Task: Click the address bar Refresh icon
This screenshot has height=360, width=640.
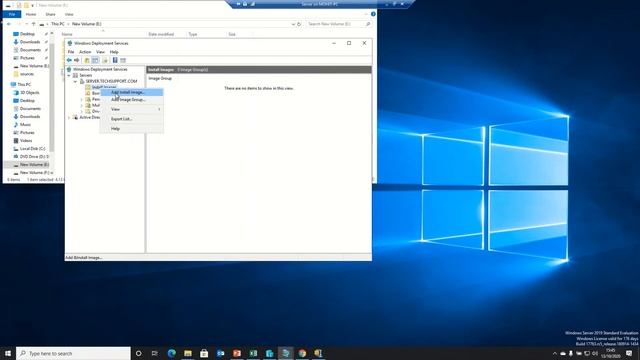Action: [299, 24]
